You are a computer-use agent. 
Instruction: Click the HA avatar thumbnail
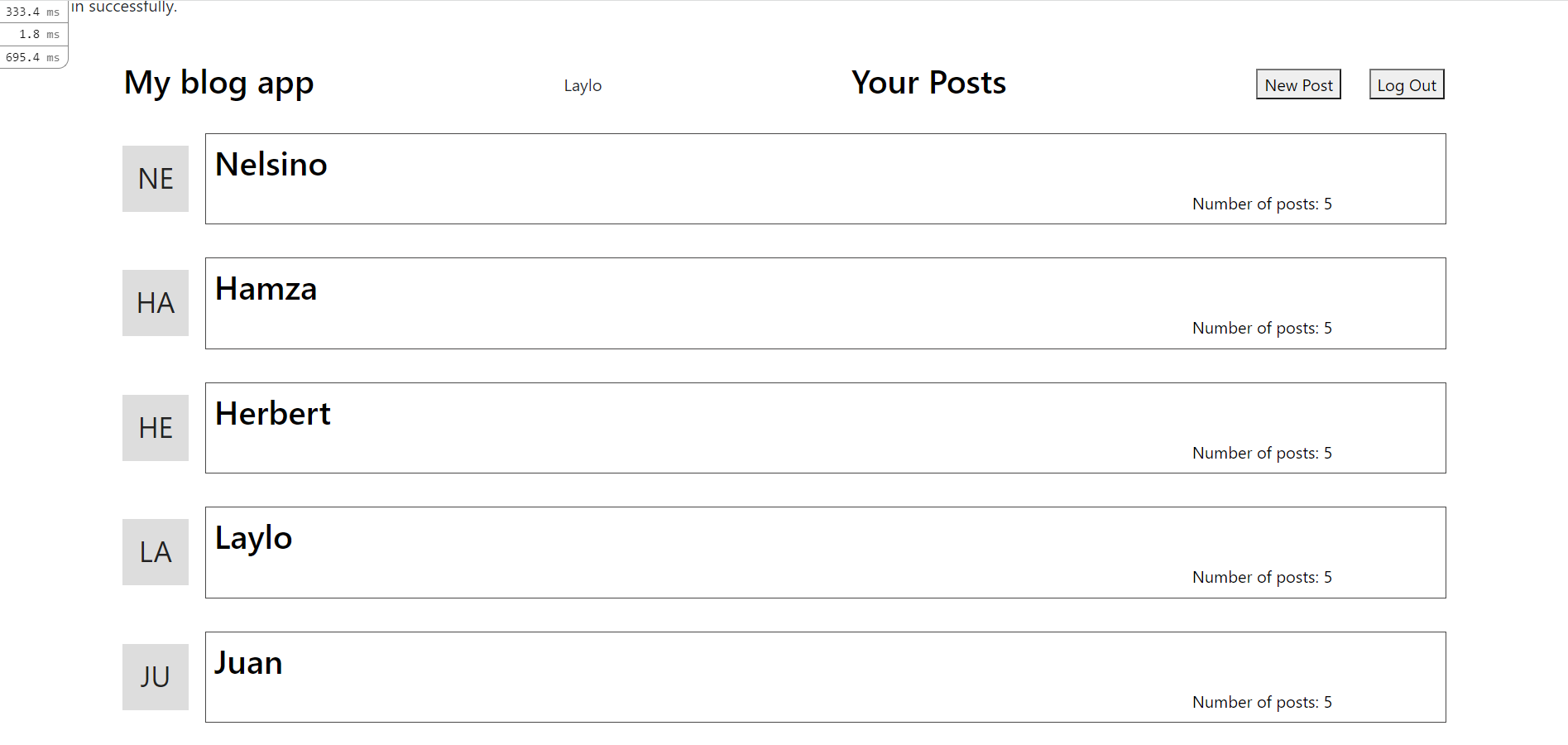pos(156,303)
